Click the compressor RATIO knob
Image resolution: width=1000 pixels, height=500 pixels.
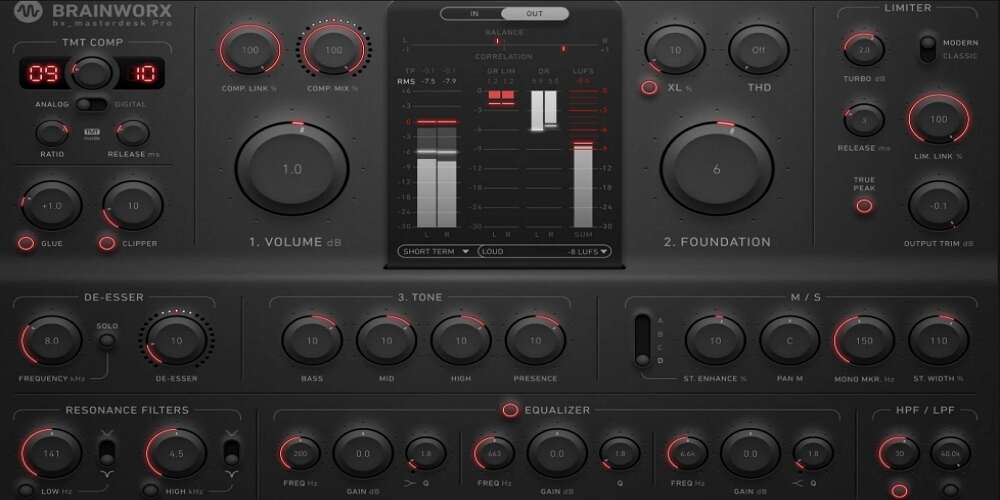pyautogui.click(x=52, y=133)
